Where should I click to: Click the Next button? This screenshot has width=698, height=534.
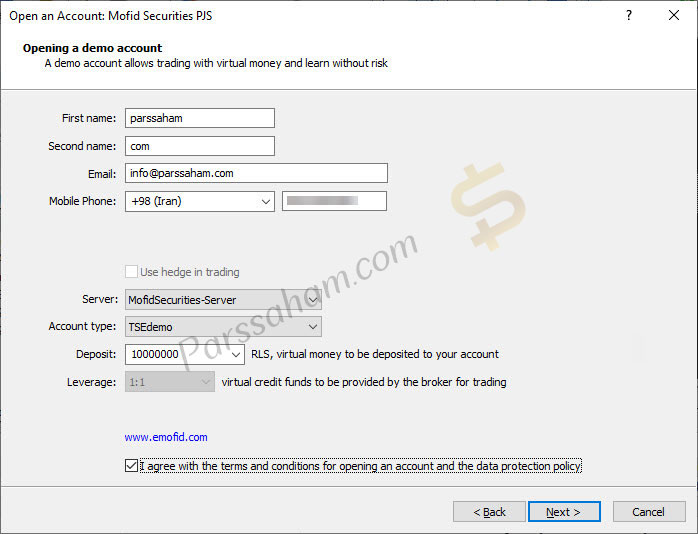point(564,512)
